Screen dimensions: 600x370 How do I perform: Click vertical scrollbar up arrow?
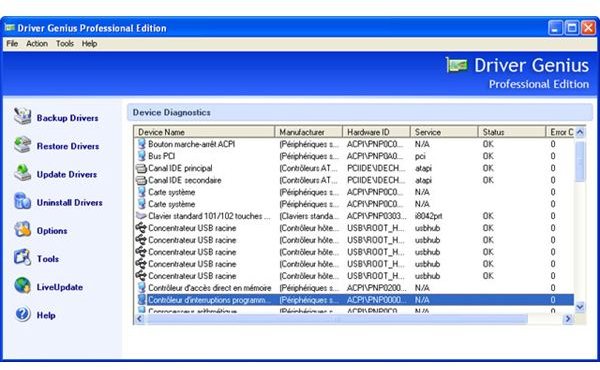tap(580, 132)
